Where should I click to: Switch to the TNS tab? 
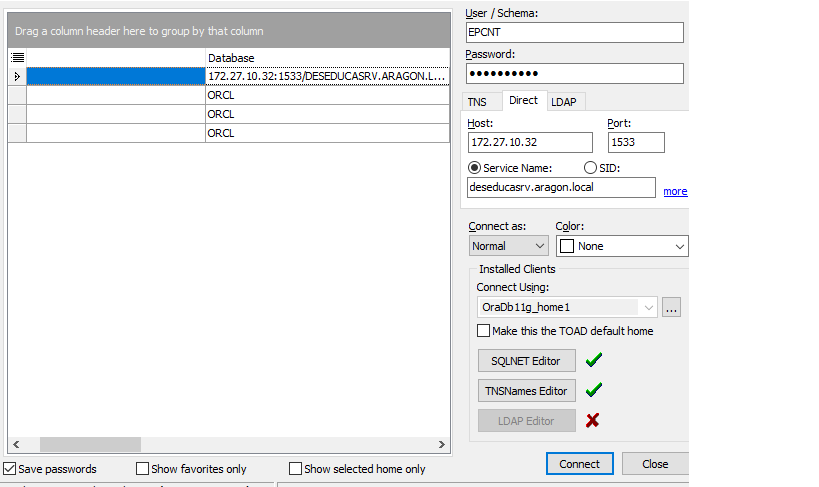[480, 102]
